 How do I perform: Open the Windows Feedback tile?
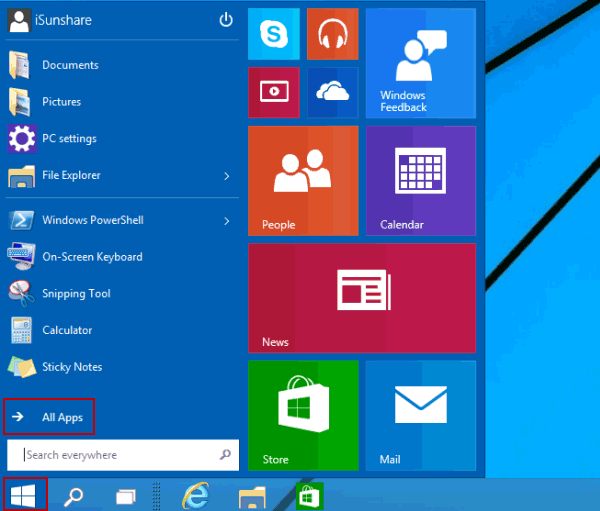pos(421,63)
